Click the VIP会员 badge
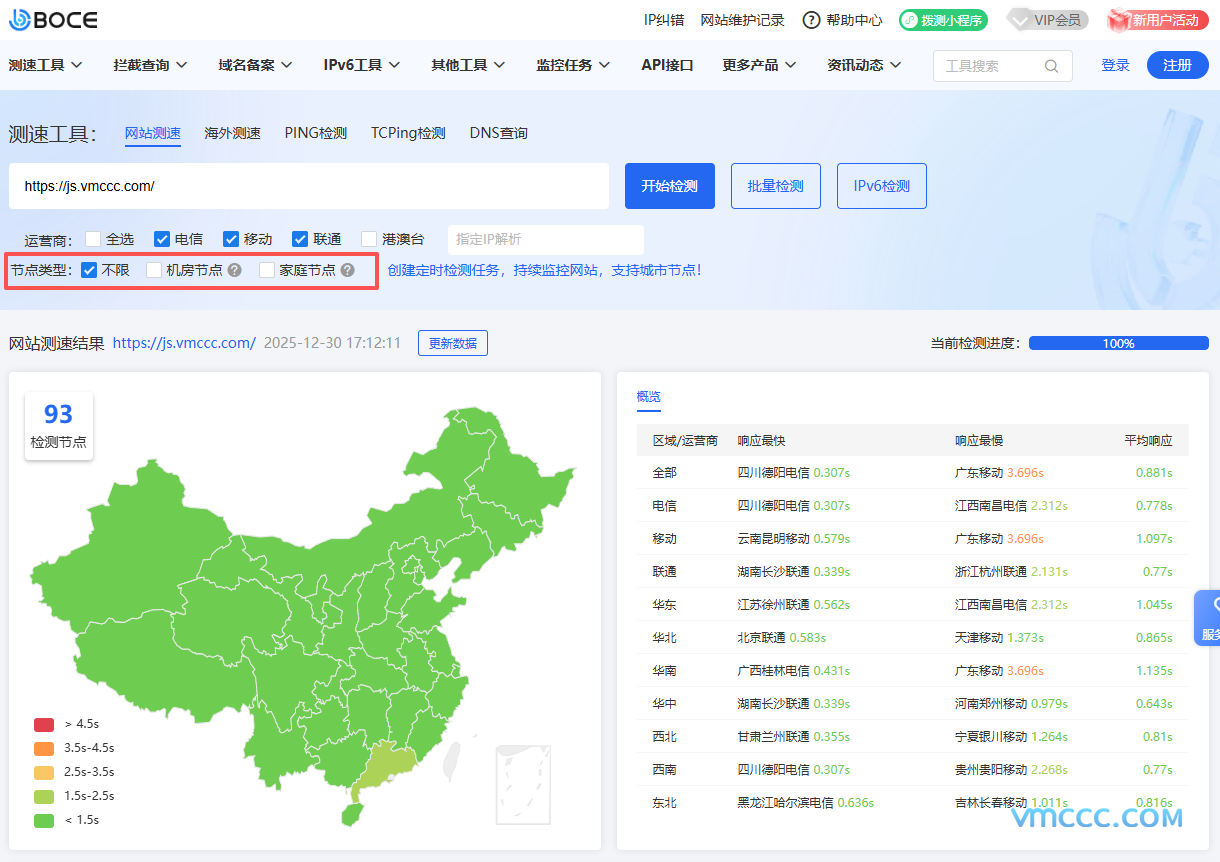The image size is (1220, 862). [x=1047, y=19]
